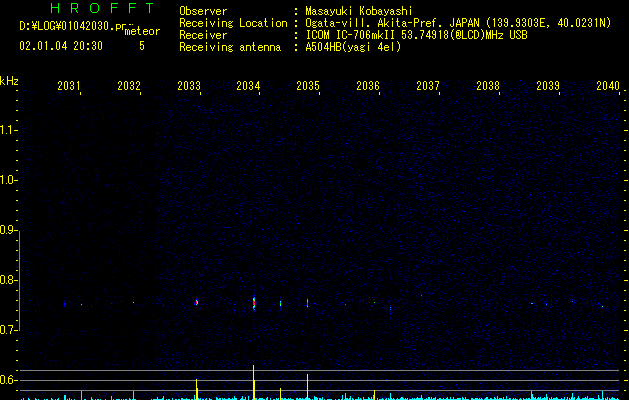Click the 0.7 kHz frequency label
Viewport: 629px width, 400px height.
8,330
